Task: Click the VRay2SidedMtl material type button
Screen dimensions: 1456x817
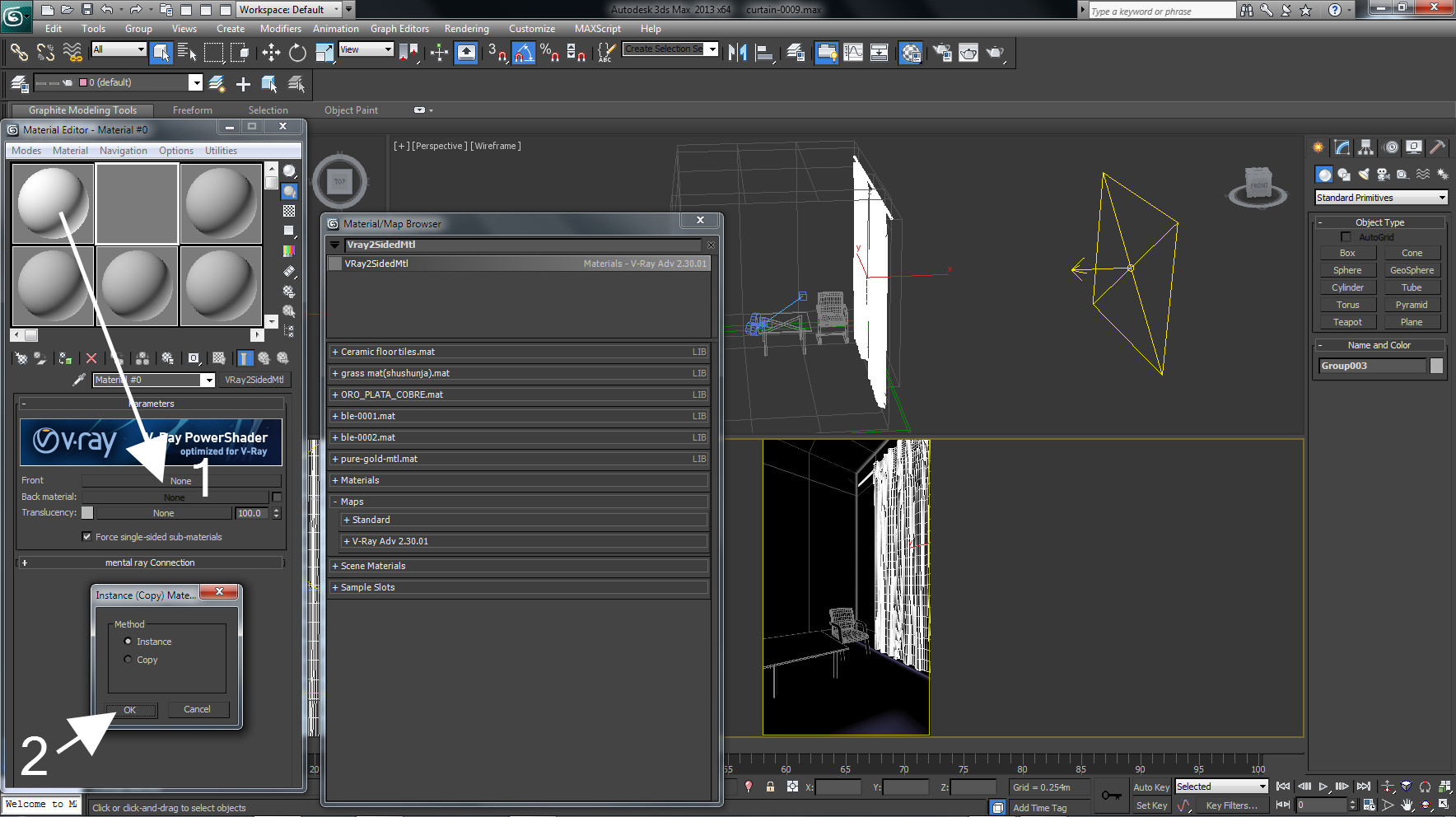Action: coord(254,380)
